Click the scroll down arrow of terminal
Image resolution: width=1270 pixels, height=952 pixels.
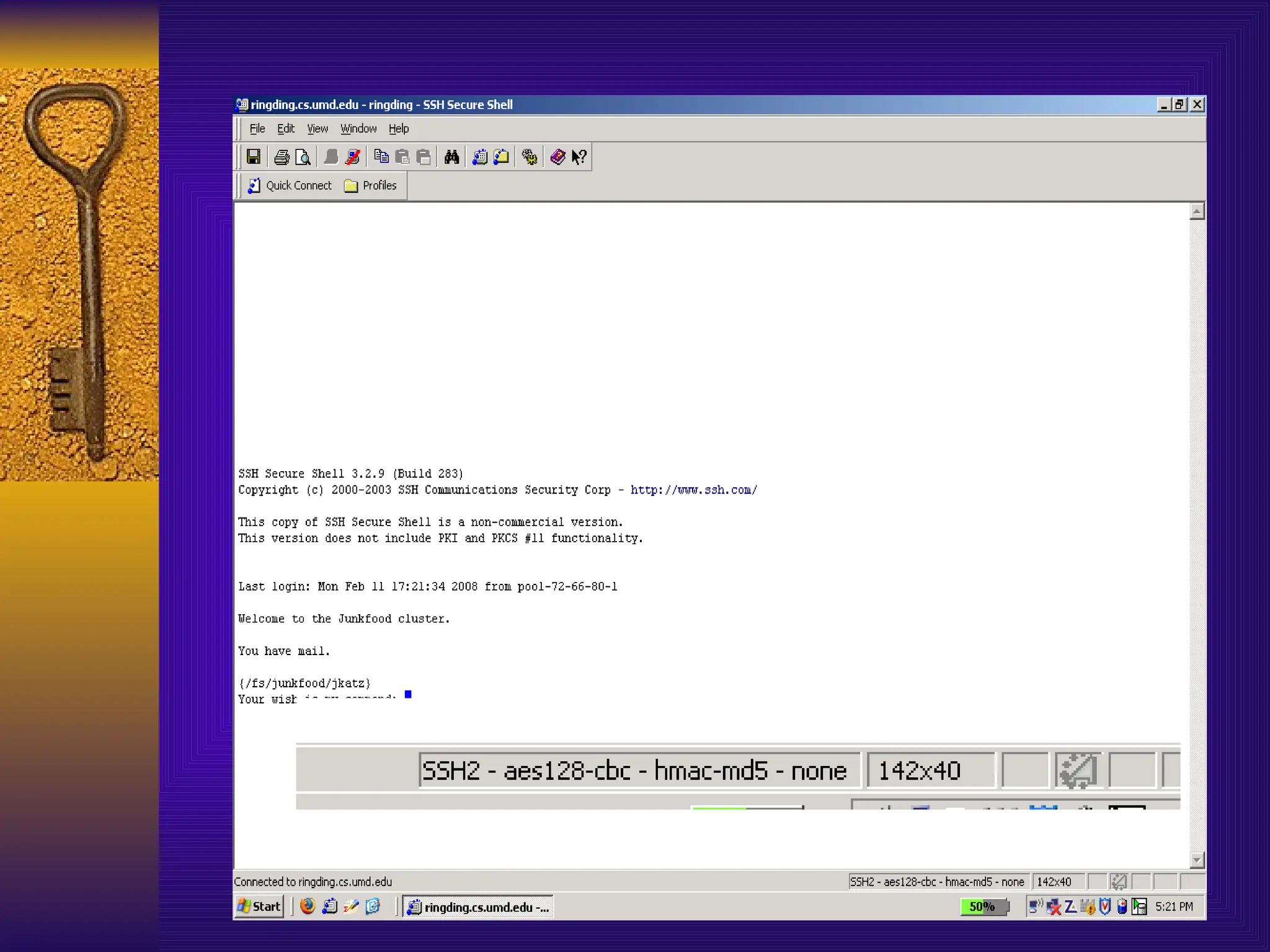(x=1197, y=860)
